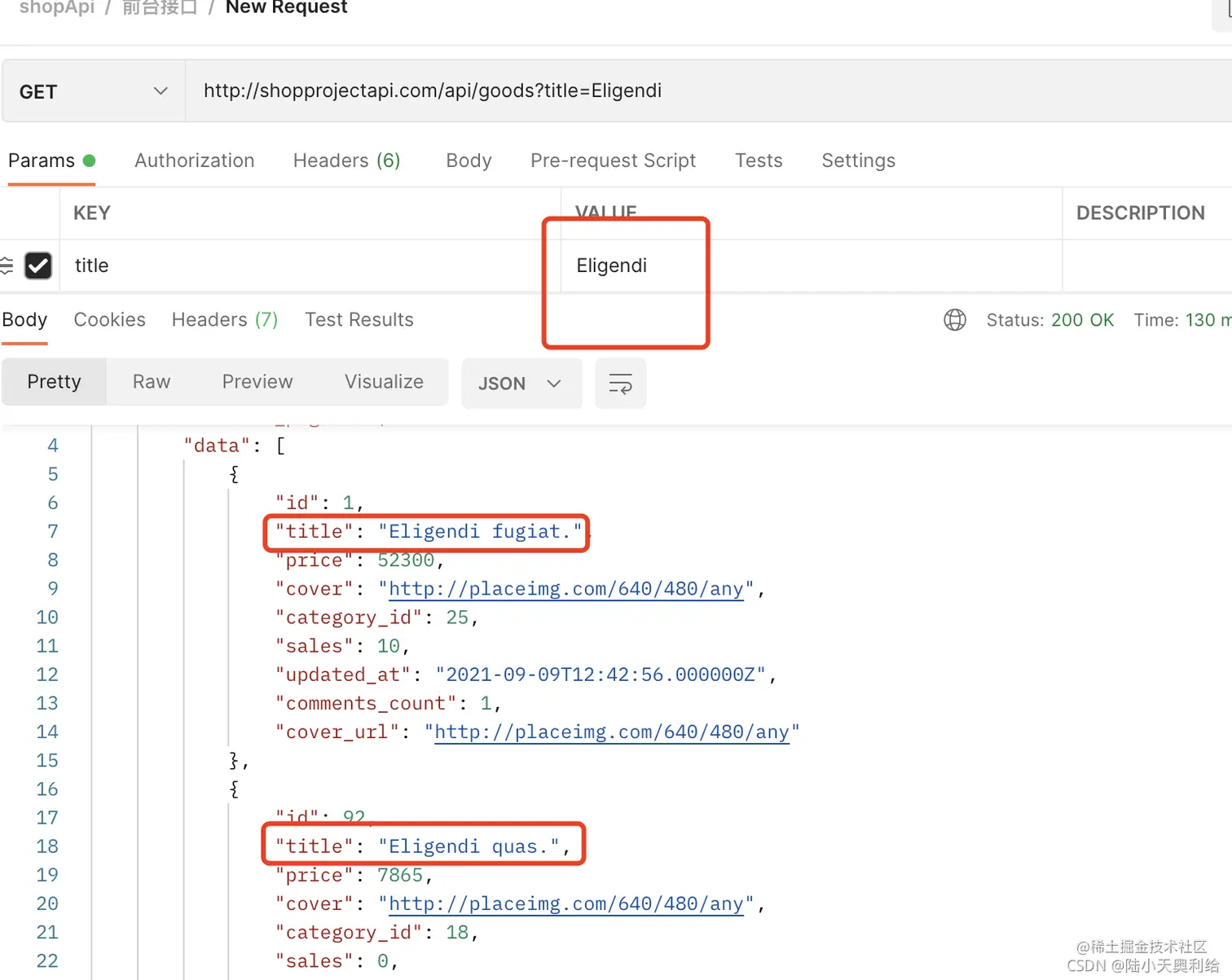Open the response Headers (7) tab
This screenshot has width=1232, height=980.
225,320
